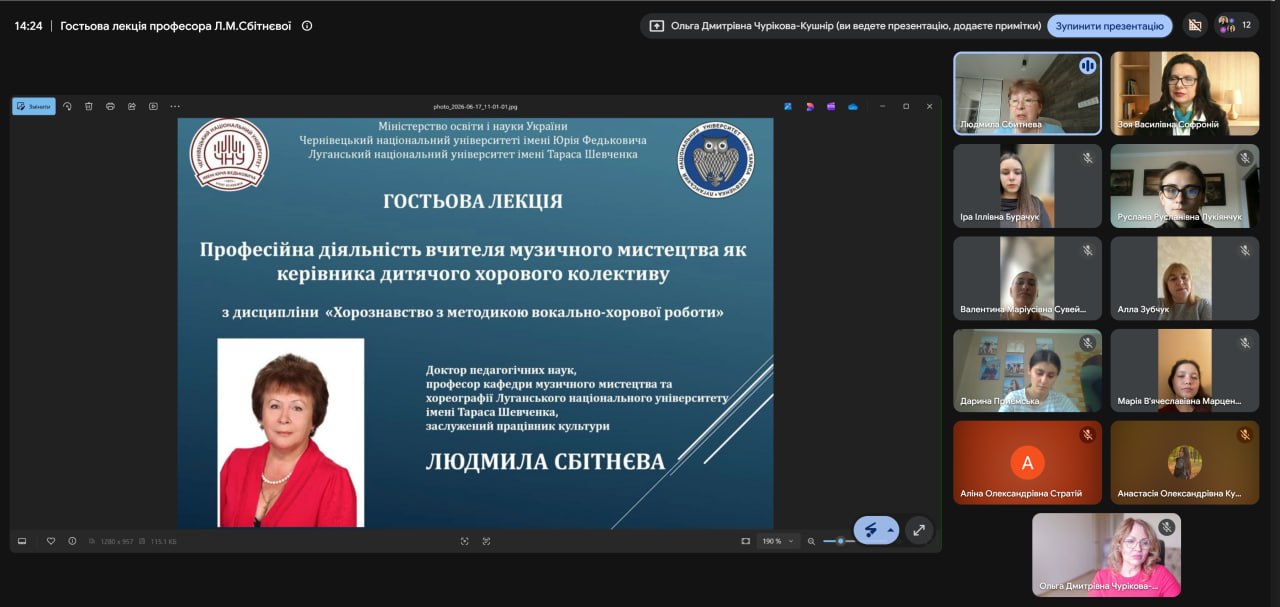Viewport: 1280px width, 607px height.
Task: Expand the presentation annotation options arrow
Action: click(890, 530)
